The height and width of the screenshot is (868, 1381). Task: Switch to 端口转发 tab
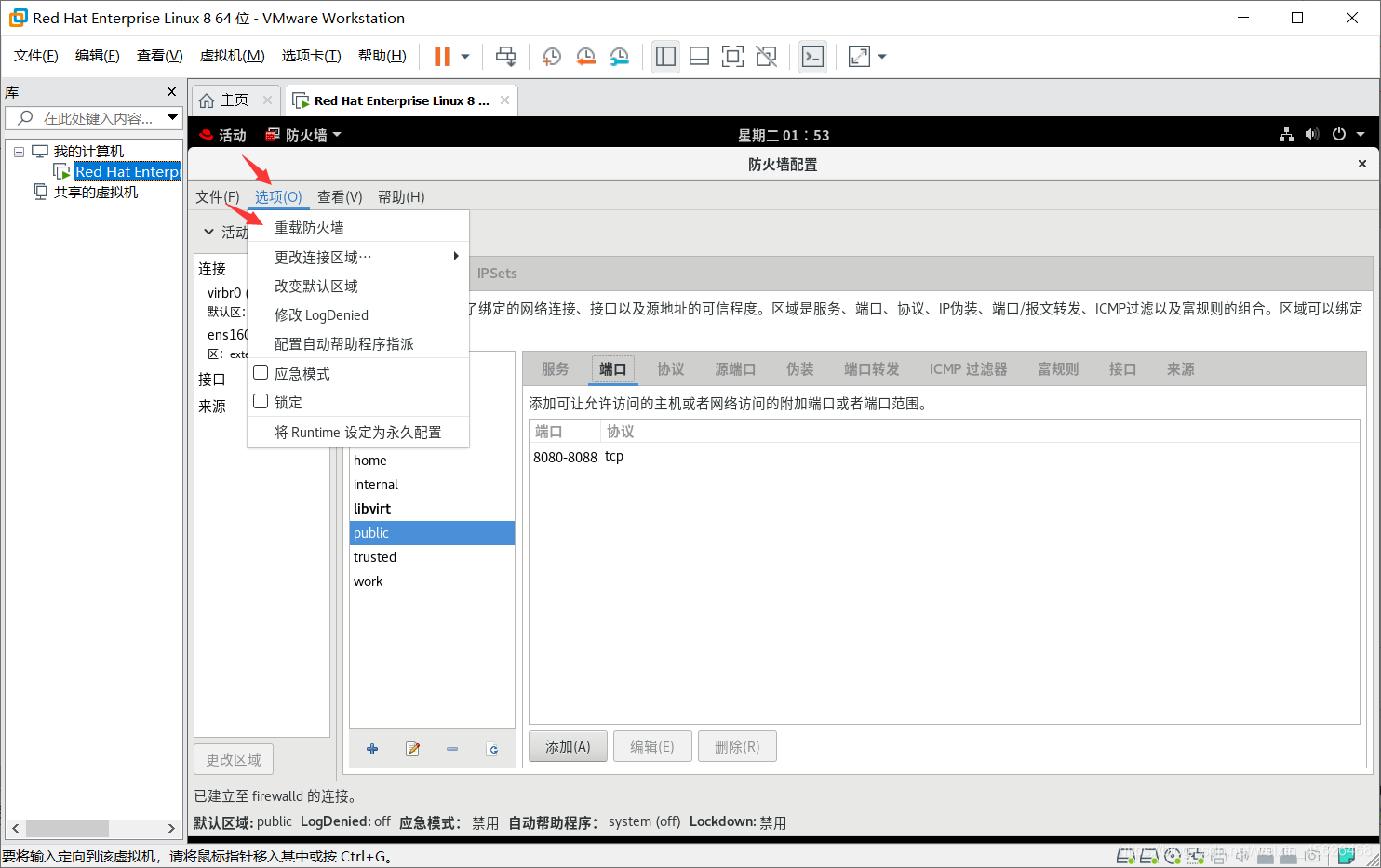click(871, 369)
